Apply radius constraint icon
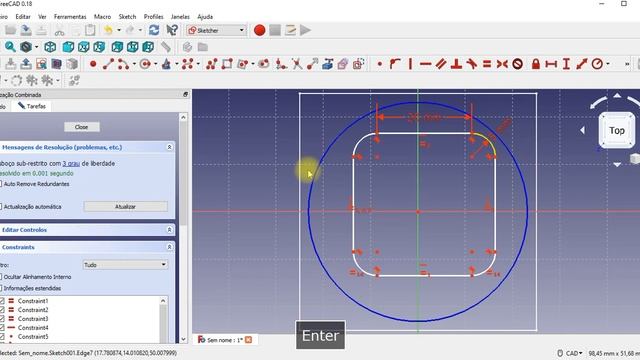 click(x=597, y=64)
